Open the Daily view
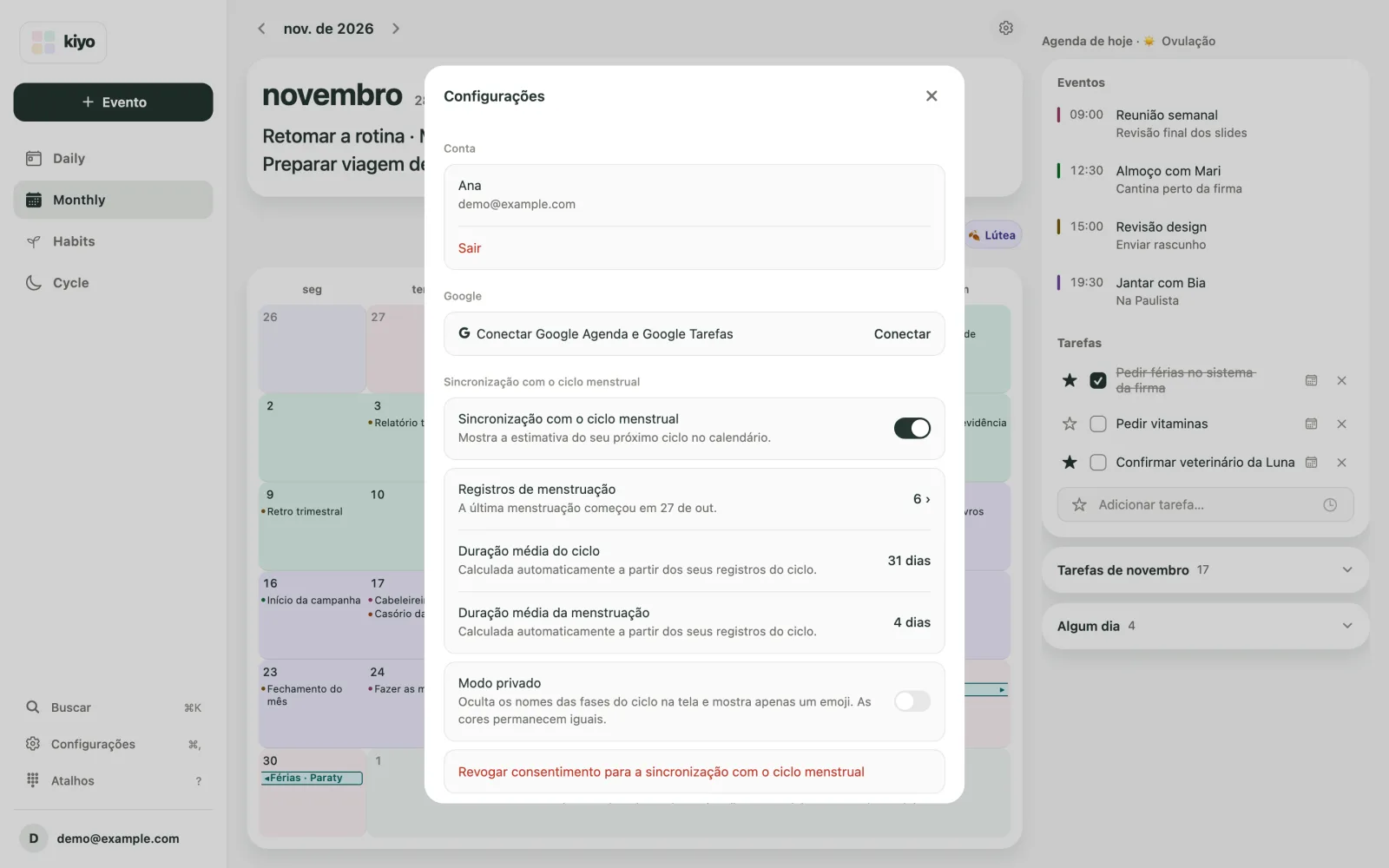This screenshot has width=1389, height=868. click(113, 158)
